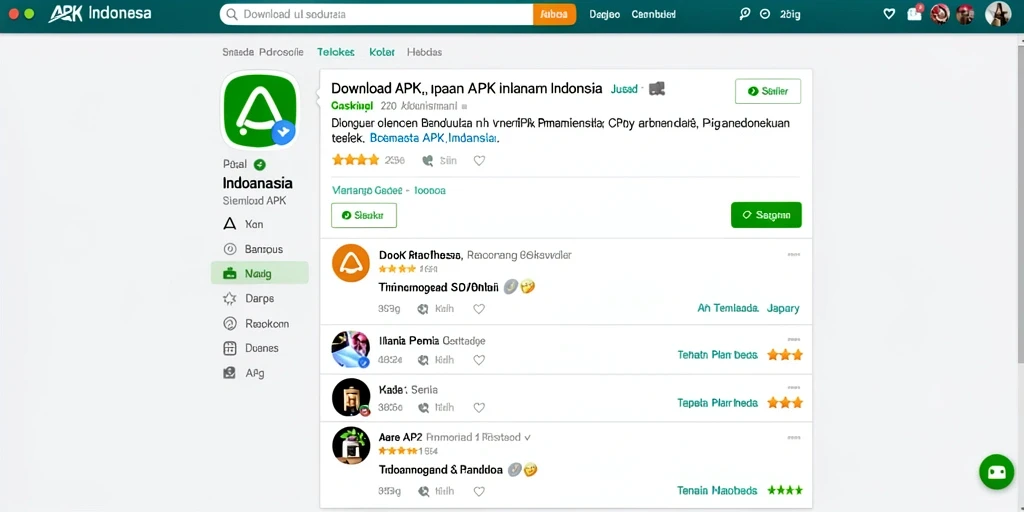This screenshot has height=512, width=1024.
Task: Click the red round avatar in header
Action: point(940,14)
